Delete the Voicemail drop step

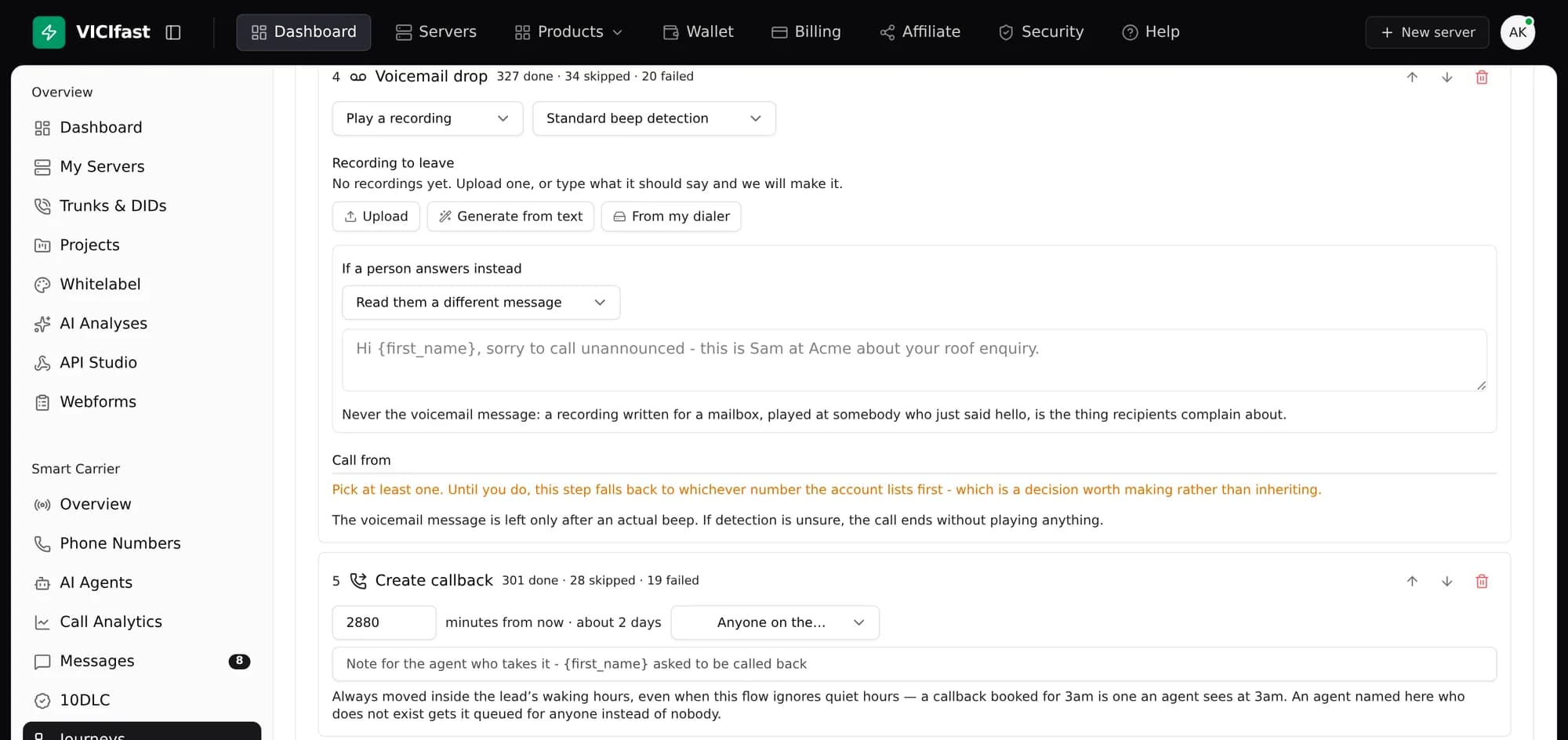click(1482, 77)
